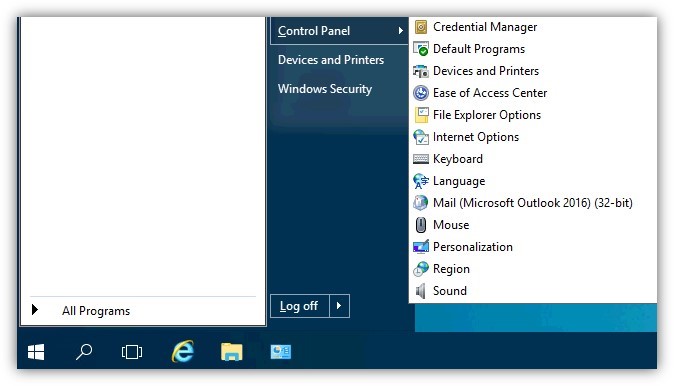Click the Language icon
This screenshot has height=386, width=674.
(x=421, y=181)
